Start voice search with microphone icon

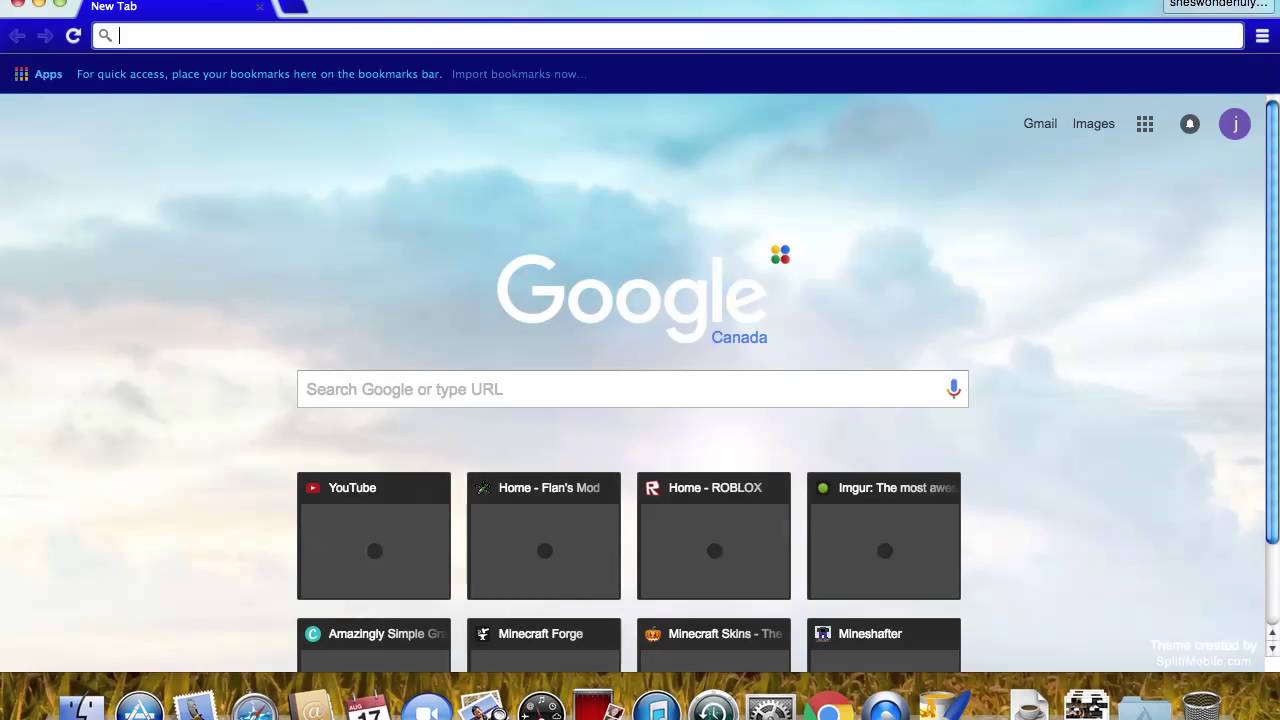[x=953, y=389]
